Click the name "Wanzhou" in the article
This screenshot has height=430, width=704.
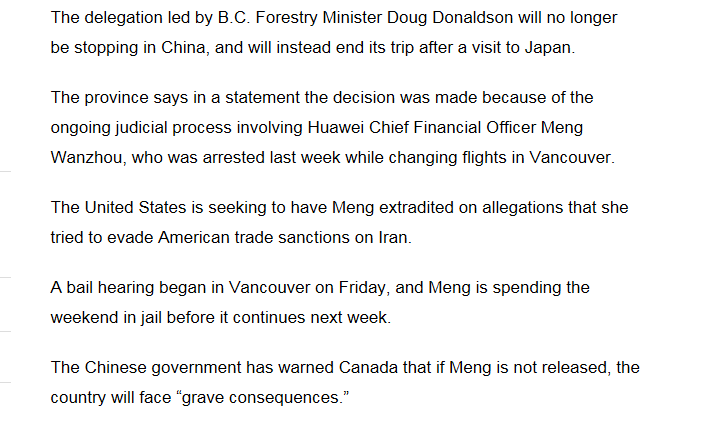coord(86,158)
